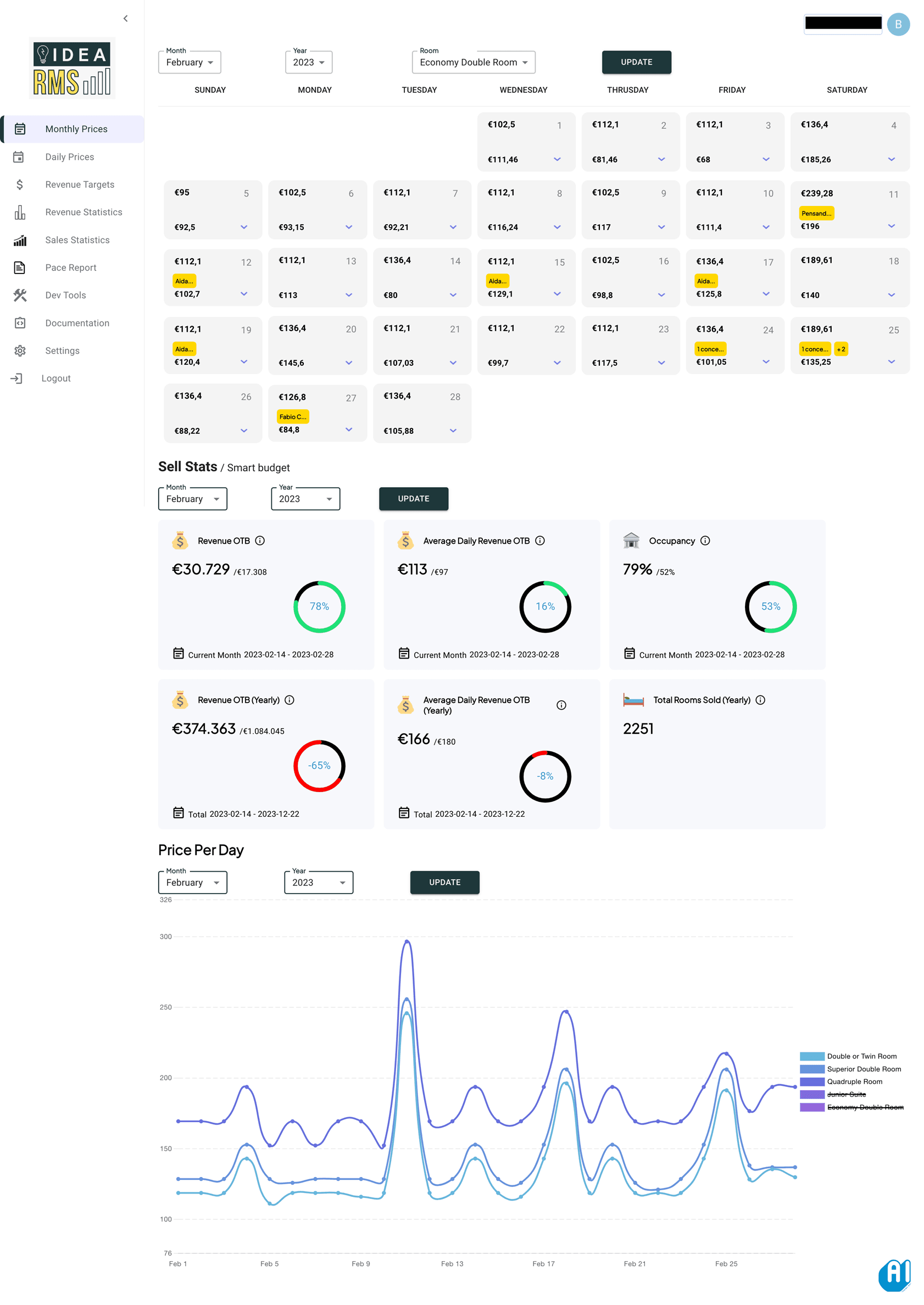Open the Pace Report page
Viewport: 924px width, 1305px height.
tap(70, 267)
